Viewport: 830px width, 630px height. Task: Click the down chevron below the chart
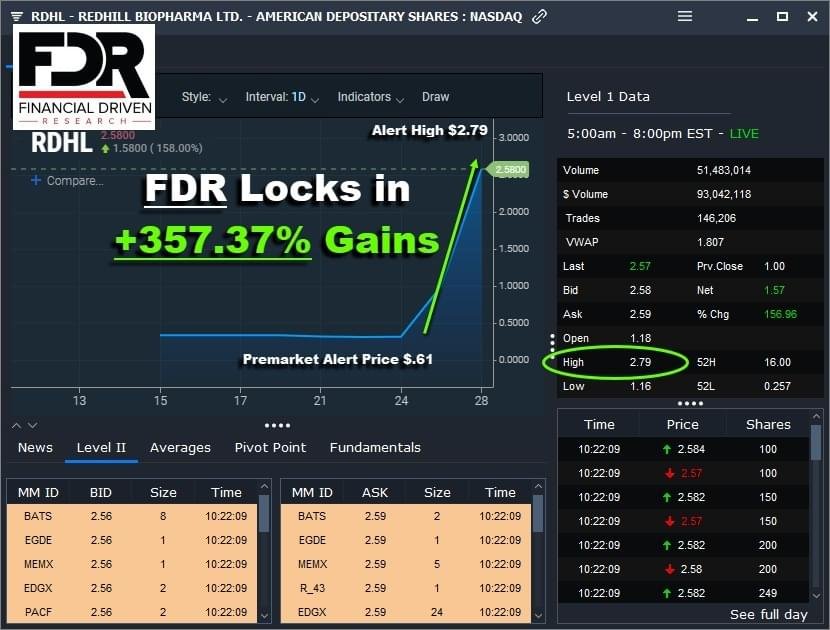coord(32,426)
